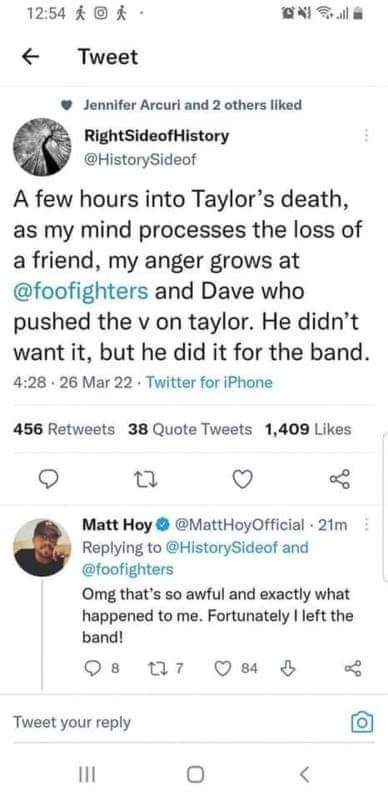View the 38 Quote Tweets
The height and width of the screenshot is (800, 388).
190,429
